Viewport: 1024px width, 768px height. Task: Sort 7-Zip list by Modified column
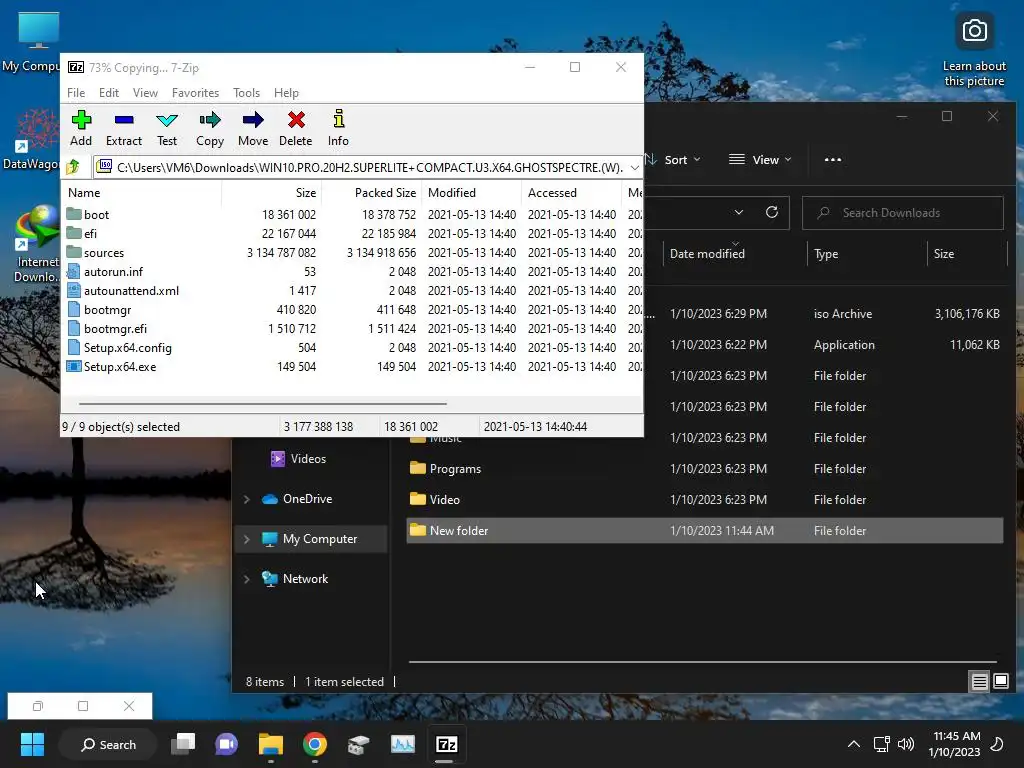point(472,193)
